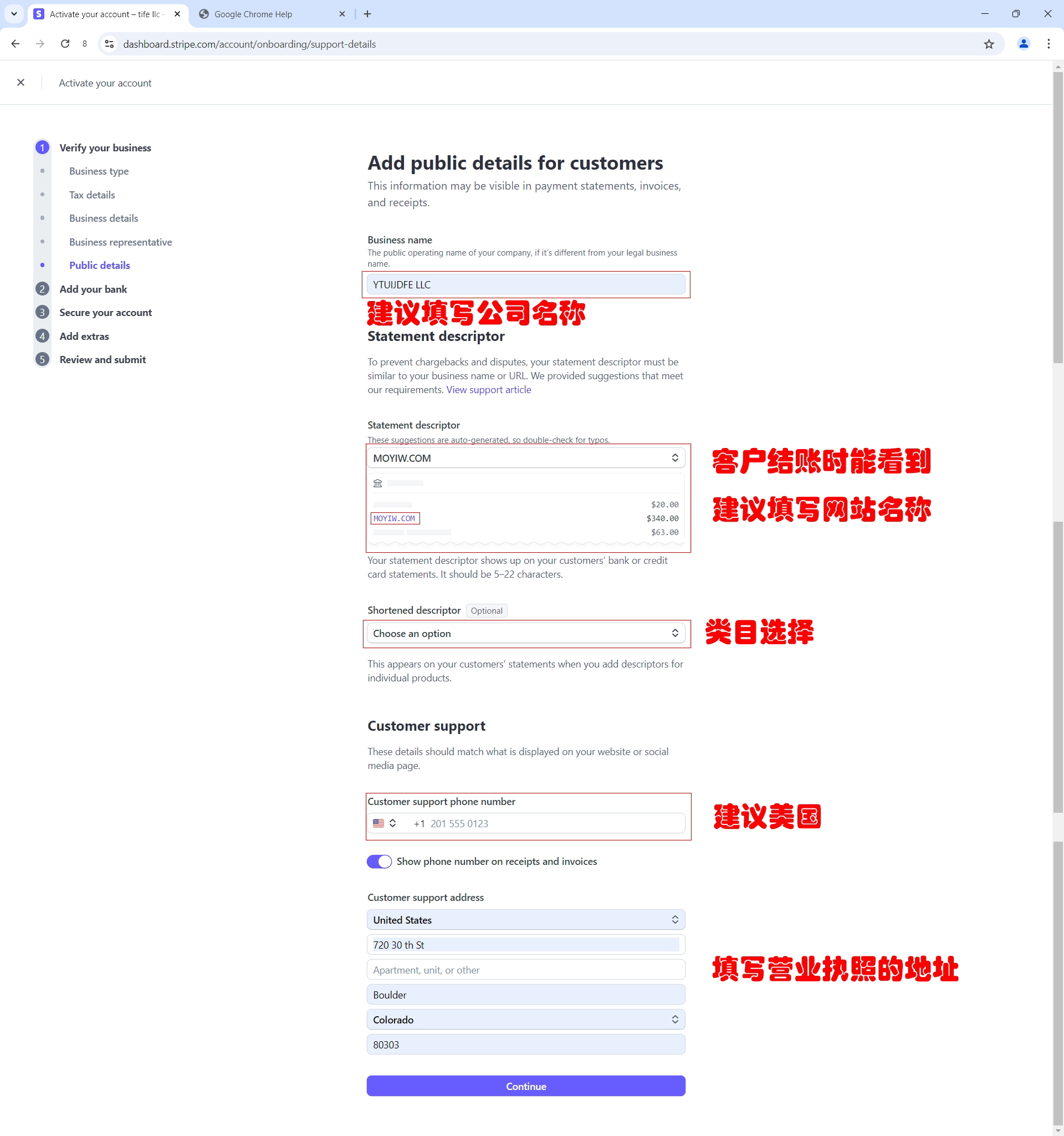Screen dimensions: 1064x1136
Task: Go to the Add your bank step
Action: point(93,289)
